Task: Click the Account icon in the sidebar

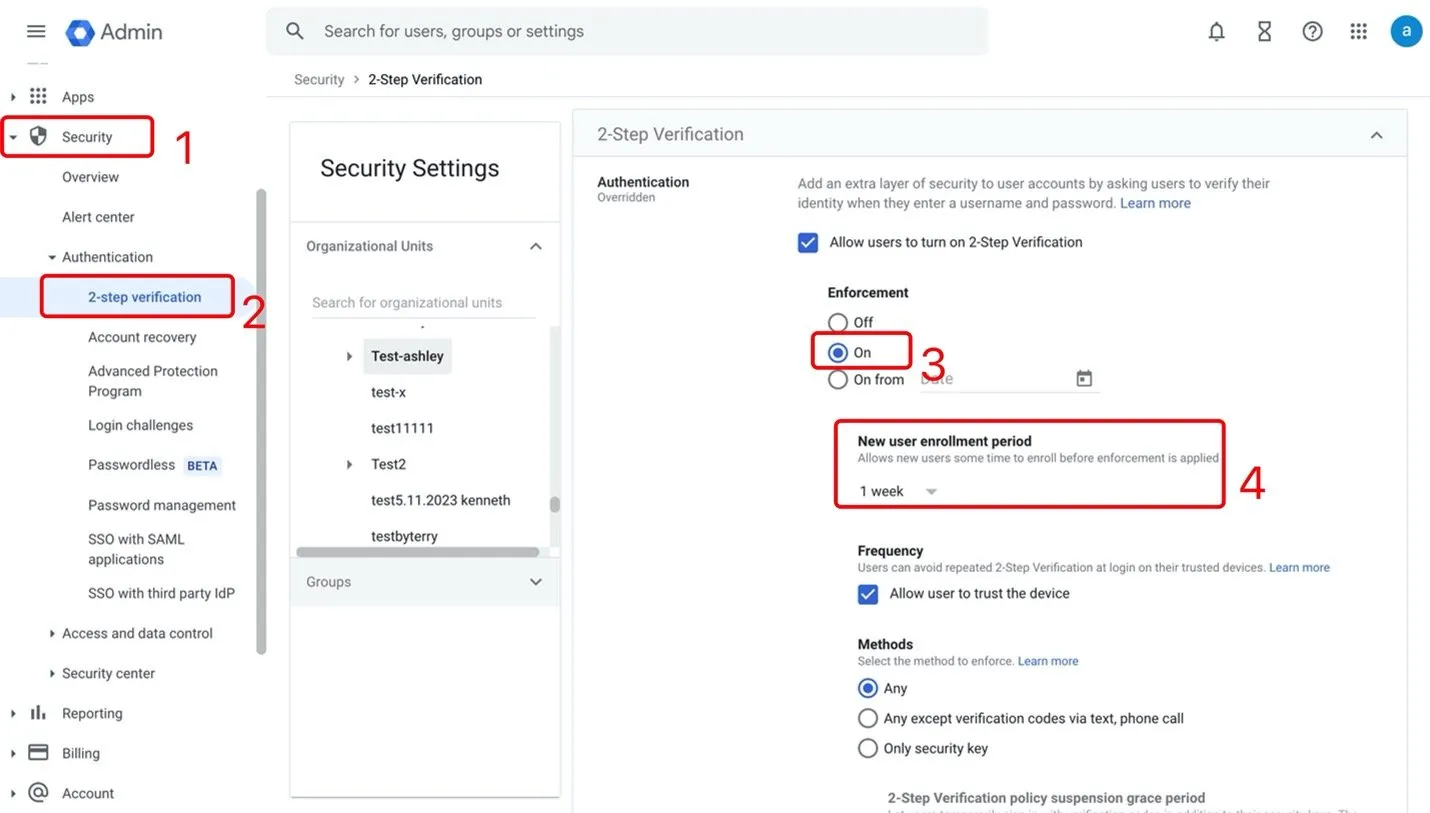Action: click(36, 793)
